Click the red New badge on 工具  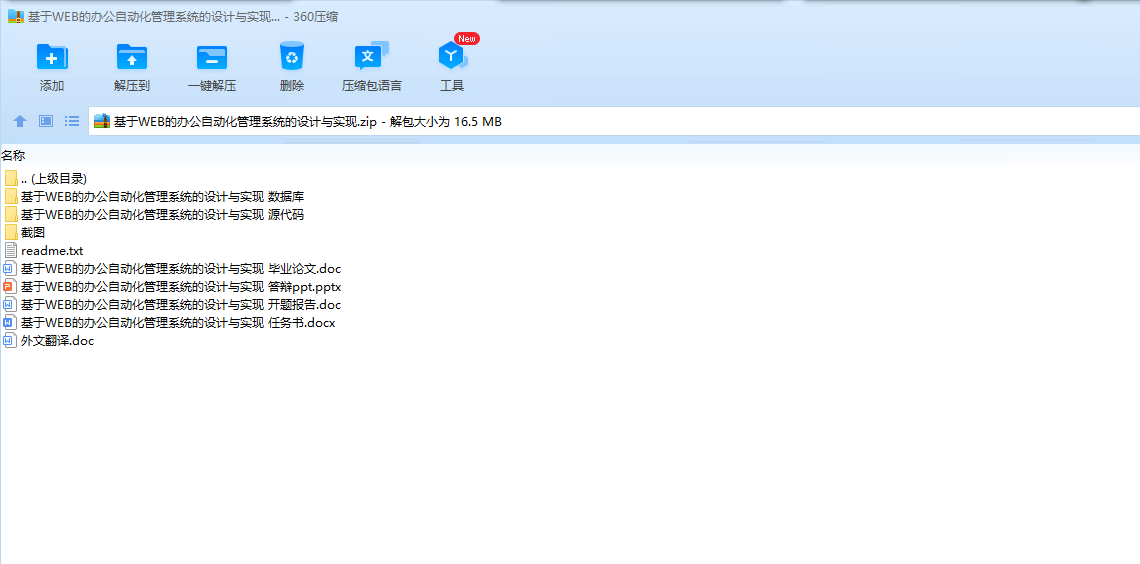pos(466,38)
